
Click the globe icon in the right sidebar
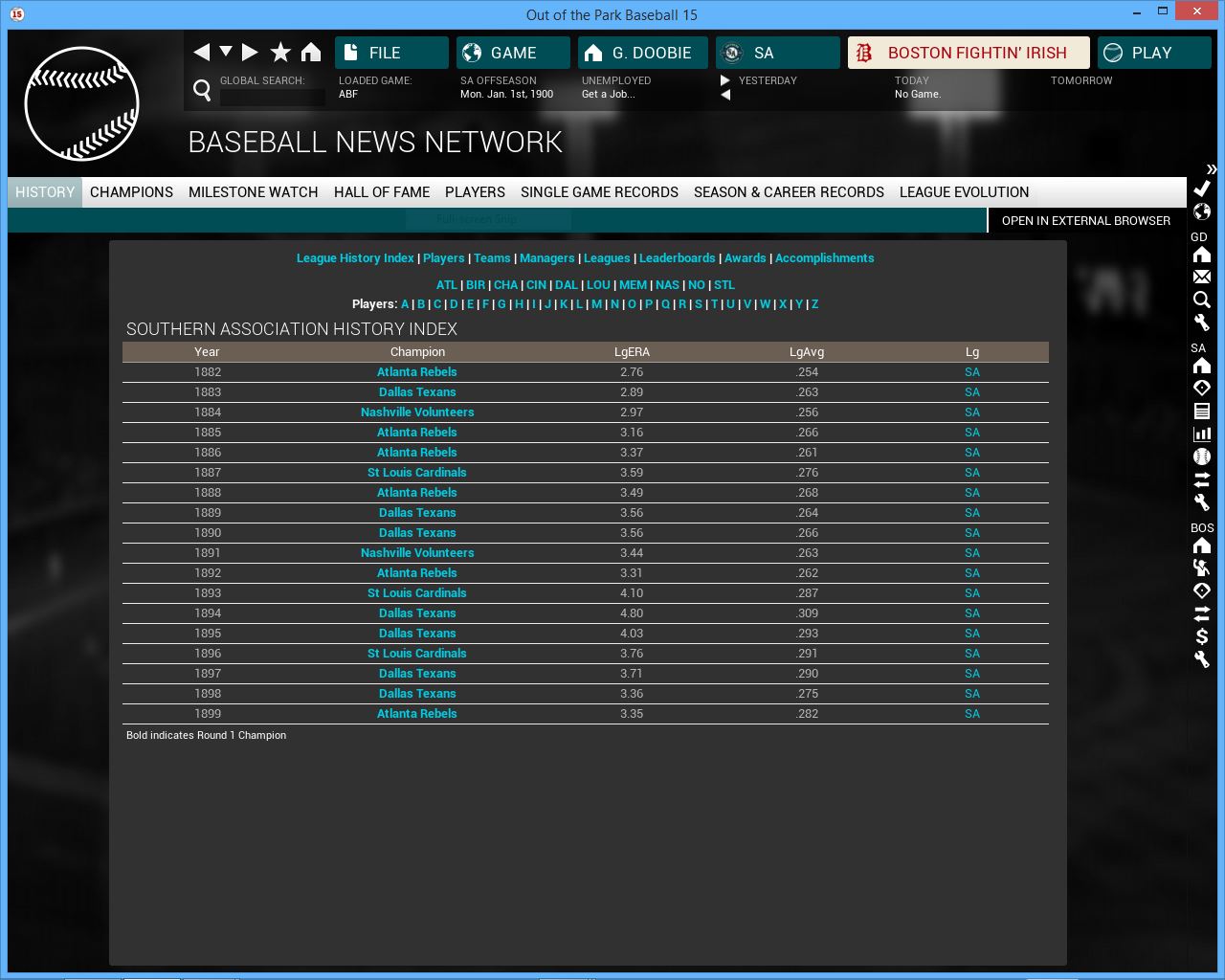pos(1202,212)
